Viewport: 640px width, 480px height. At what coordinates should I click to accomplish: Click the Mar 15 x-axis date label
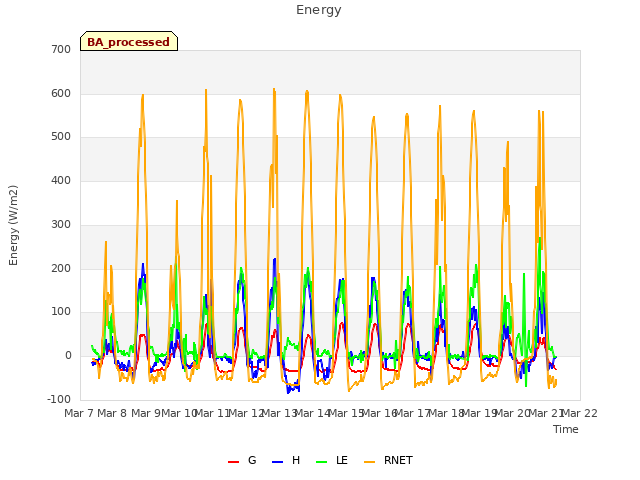[347, 413]
